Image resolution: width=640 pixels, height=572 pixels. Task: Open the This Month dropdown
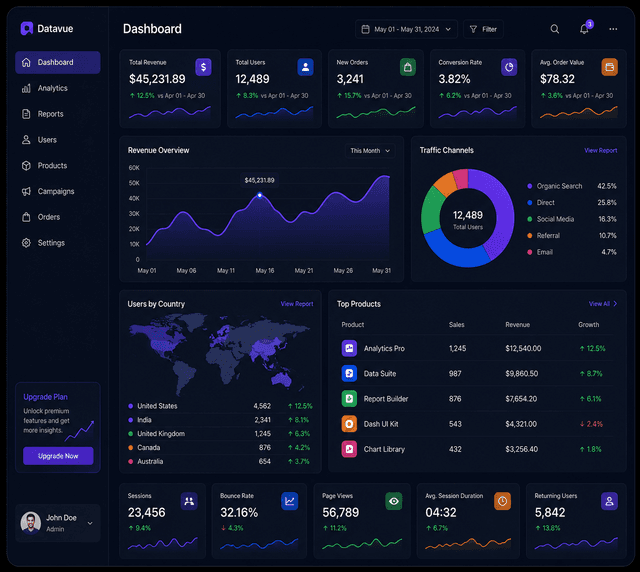click(370, 151)
